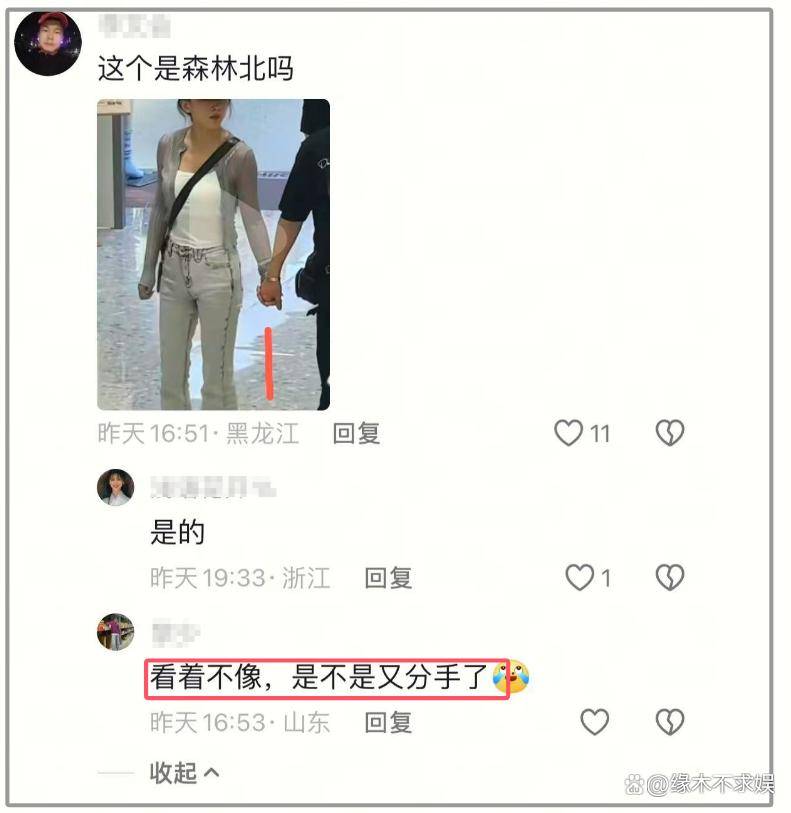The image size is (791, 813).
Task: Select the highlighted text 看着不像，是不是又分手了
Action: click(318, 678)
